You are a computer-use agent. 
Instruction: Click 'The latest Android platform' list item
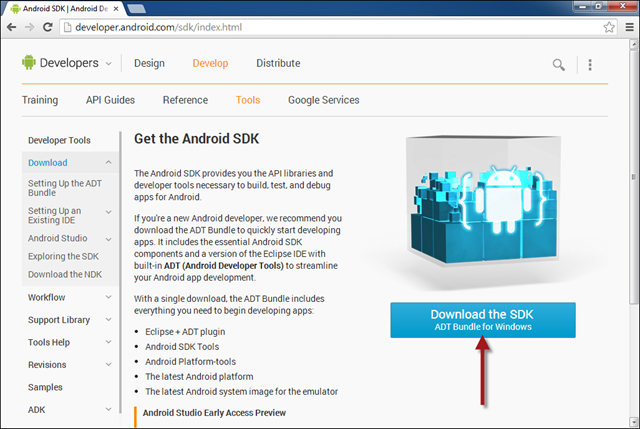(x=199, y=376)
